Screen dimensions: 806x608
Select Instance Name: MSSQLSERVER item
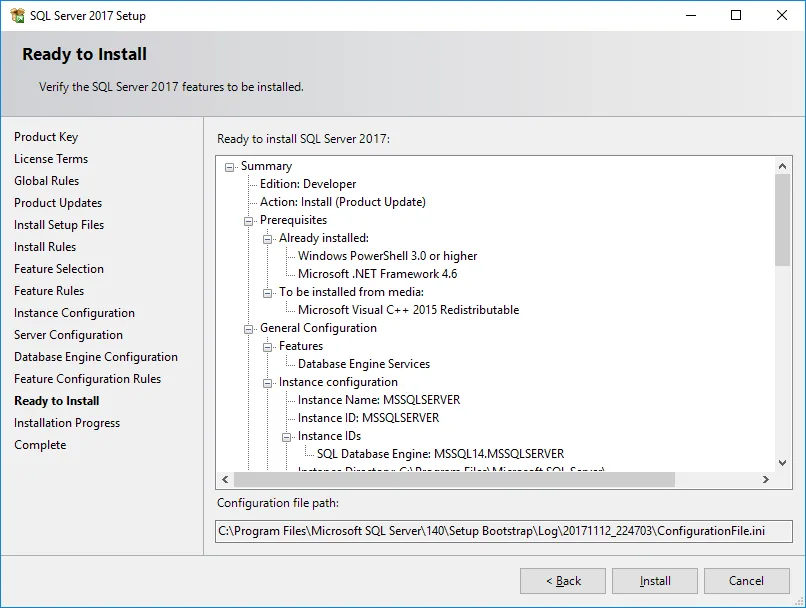[x=379, y=400]
